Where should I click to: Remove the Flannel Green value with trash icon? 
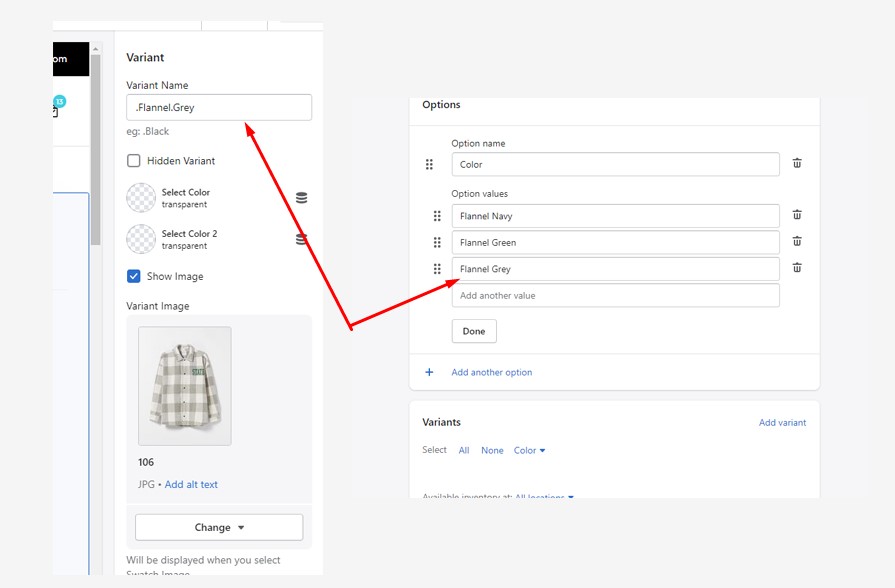[797, 241]
